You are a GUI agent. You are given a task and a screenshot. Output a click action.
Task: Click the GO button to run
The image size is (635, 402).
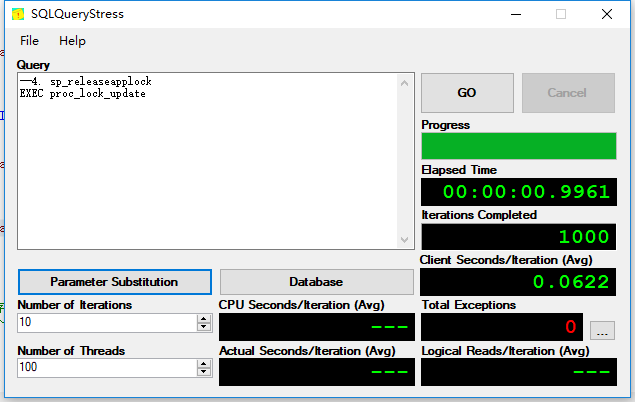pyautogui.click(x=467, y=93)
